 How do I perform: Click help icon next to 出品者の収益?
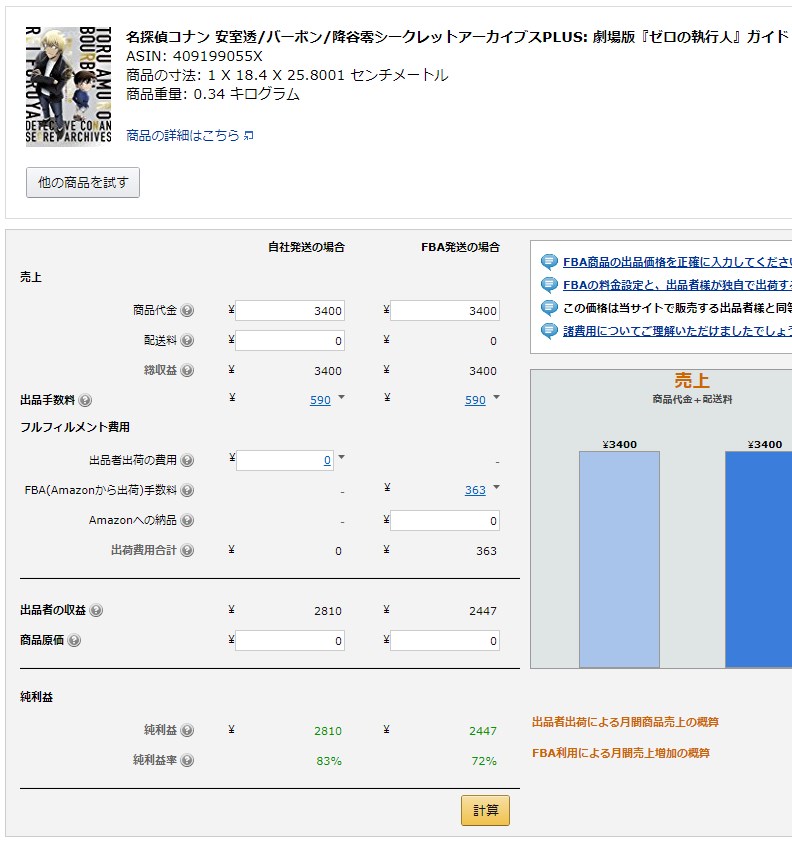(x=96, y=611)
